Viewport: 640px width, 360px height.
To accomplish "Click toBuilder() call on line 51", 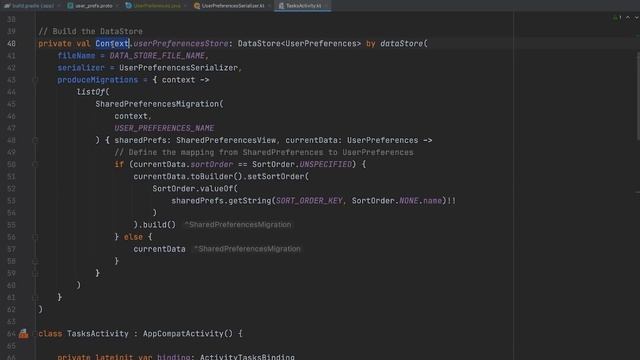I will 217,177.
